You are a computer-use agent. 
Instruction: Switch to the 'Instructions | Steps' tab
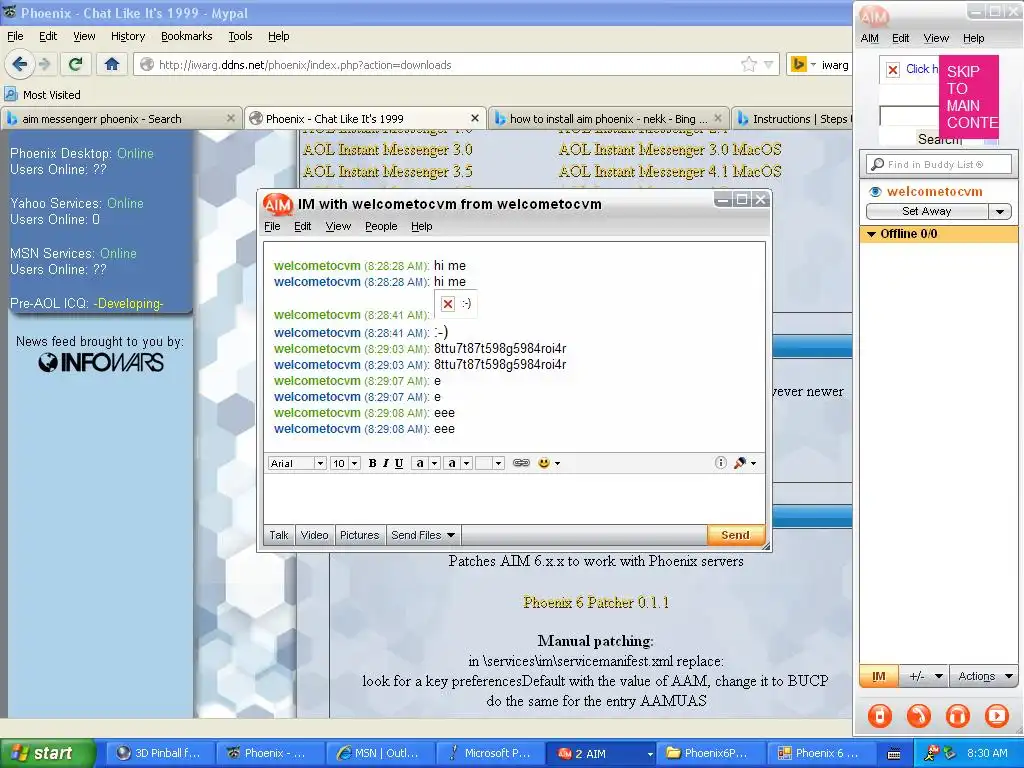point(792,119)
